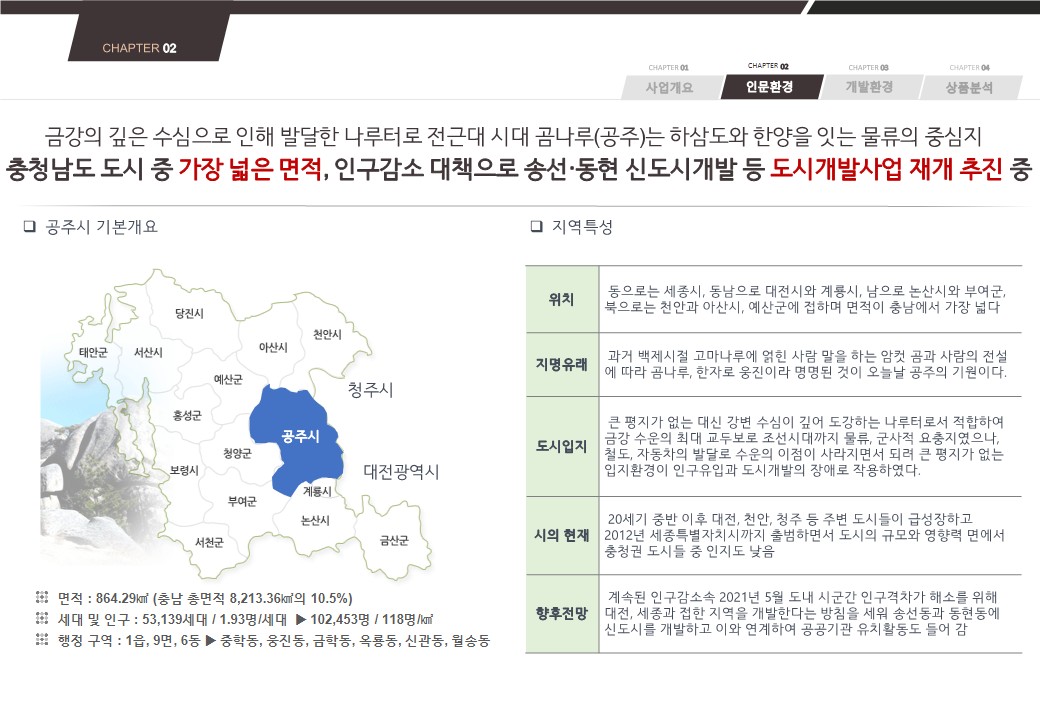Select 태안군 label on the map

pos(93,352)
